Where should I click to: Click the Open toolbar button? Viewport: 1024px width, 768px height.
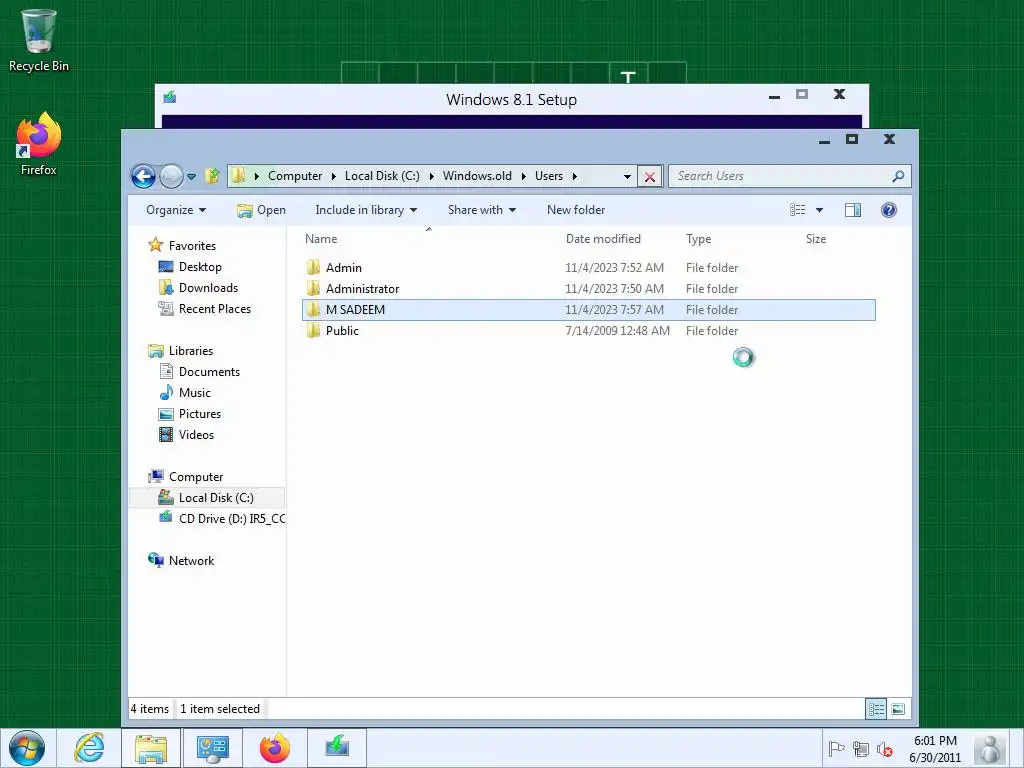tap(261, 210)
